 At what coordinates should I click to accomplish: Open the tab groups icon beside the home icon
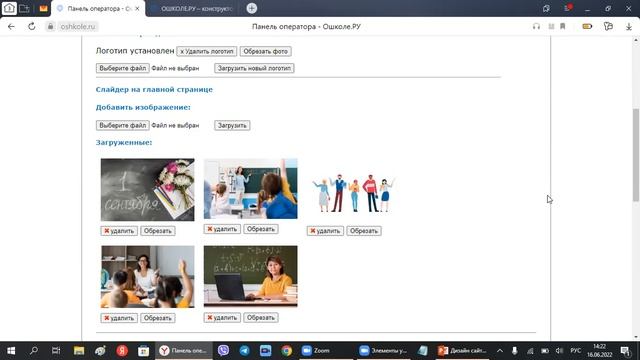click(x=24, y=8)
